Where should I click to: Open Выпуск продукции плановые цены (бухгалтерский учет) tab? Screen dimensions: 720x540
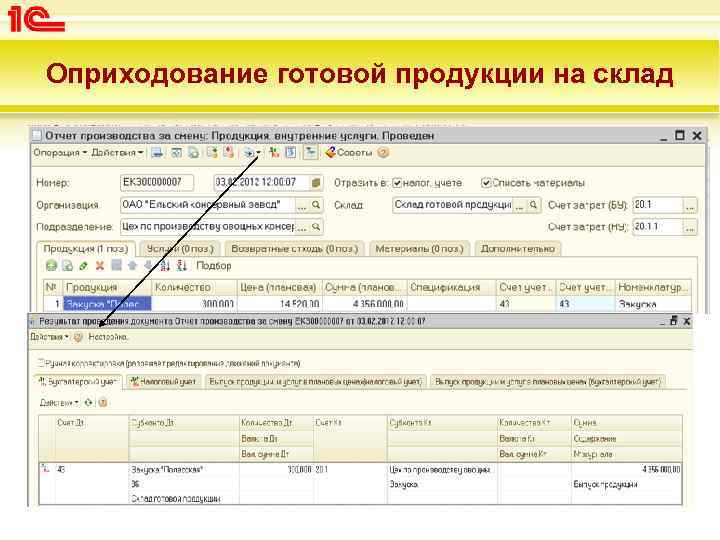click(x=547, y=382)
